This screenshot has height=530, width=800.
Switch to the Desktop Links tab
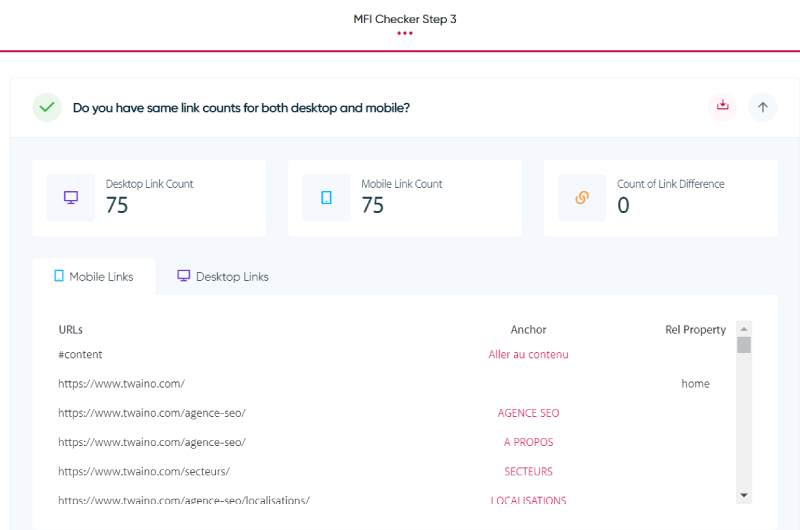pos(222,276)
